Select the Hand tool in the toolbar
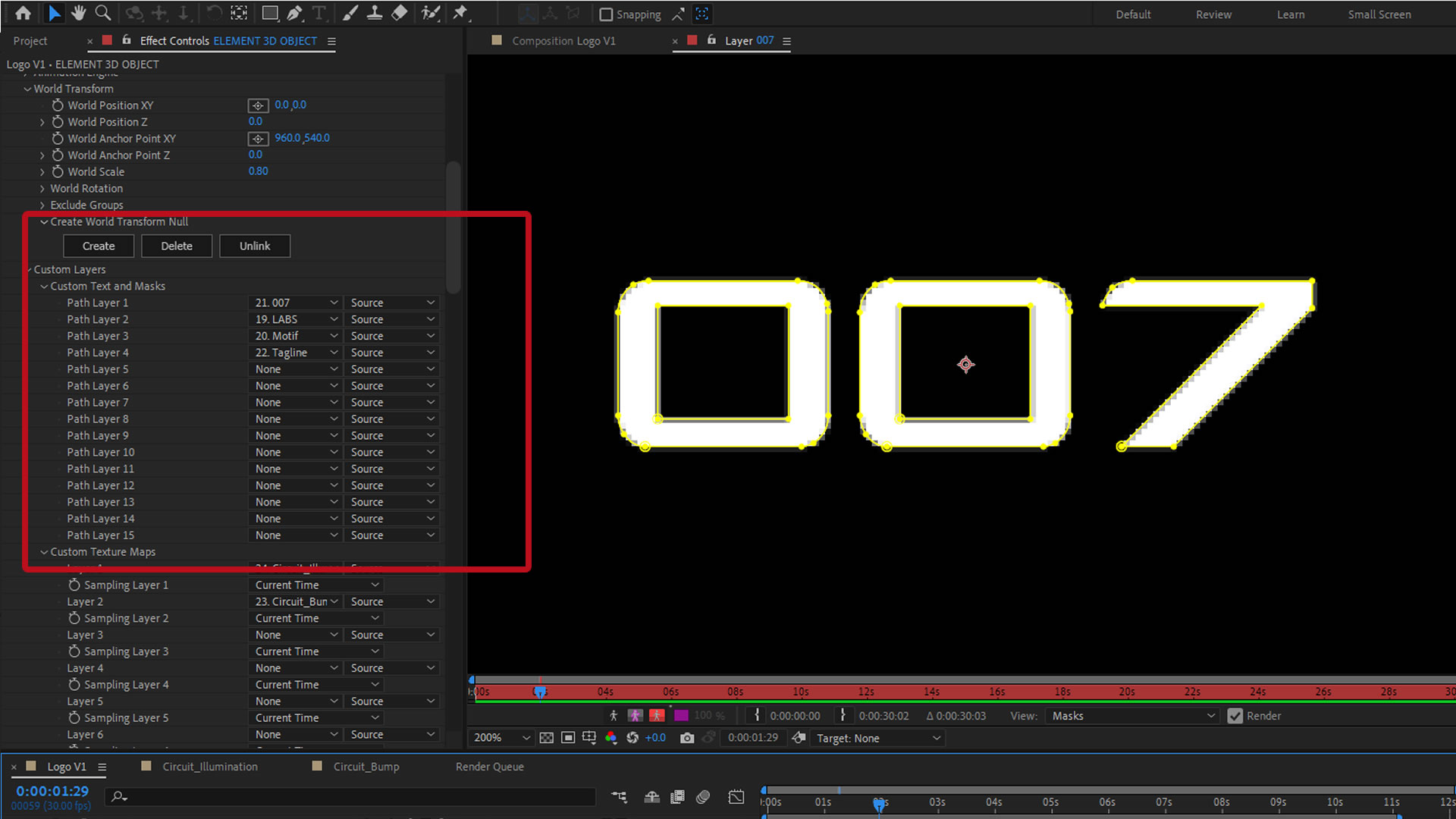Image resolution: width=1456 pixels, height=819 pixels. pyautogui.click(x=78, y=13)
